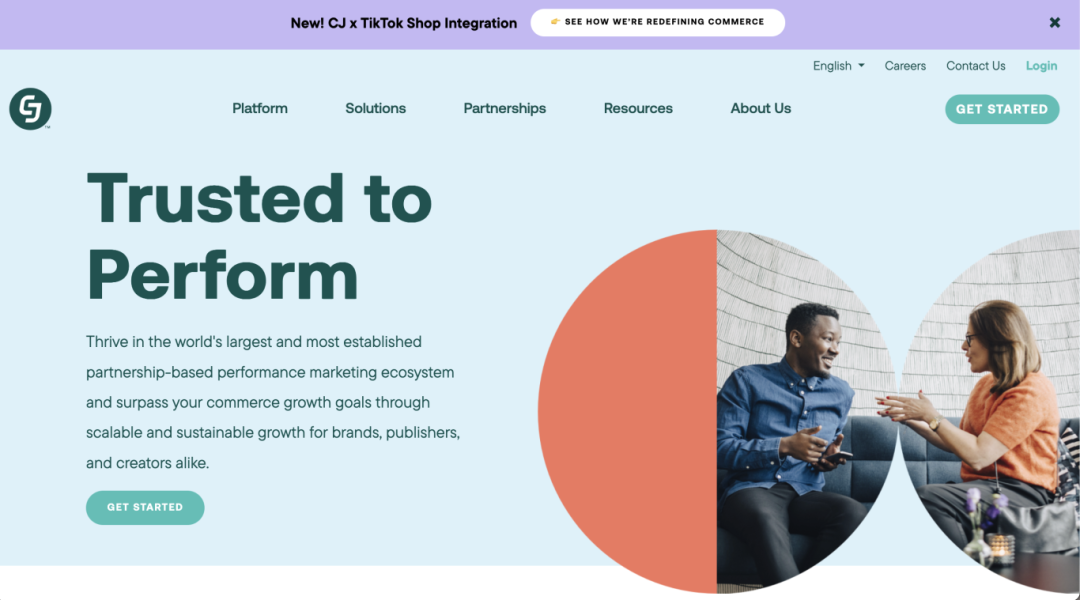The height and width of the screenshot is (600, 1080).
Task: Click the photo of the man in blue shirt
Action: pyautogui.click(x=800, y=410)
